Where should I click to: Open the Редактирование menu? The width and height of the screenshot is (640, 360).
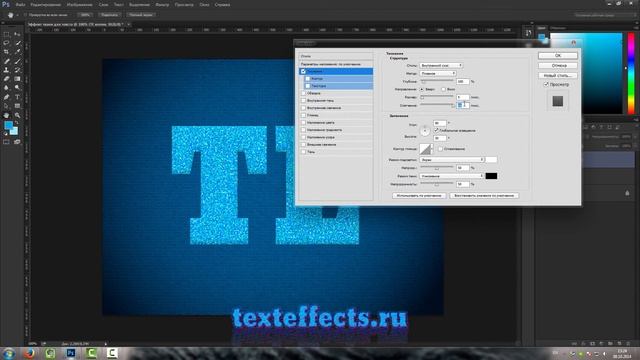[46, 5]
